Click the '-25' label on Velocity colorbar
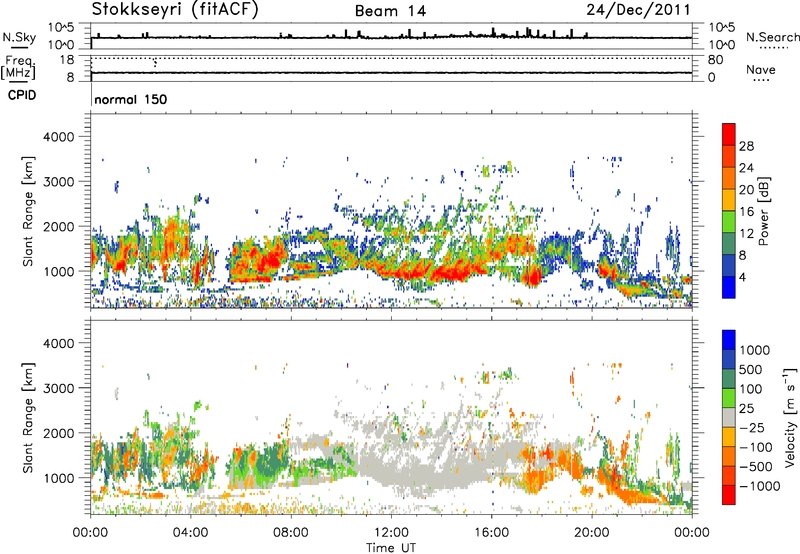This screenshot has height=554, width=800. click(752, 427)
